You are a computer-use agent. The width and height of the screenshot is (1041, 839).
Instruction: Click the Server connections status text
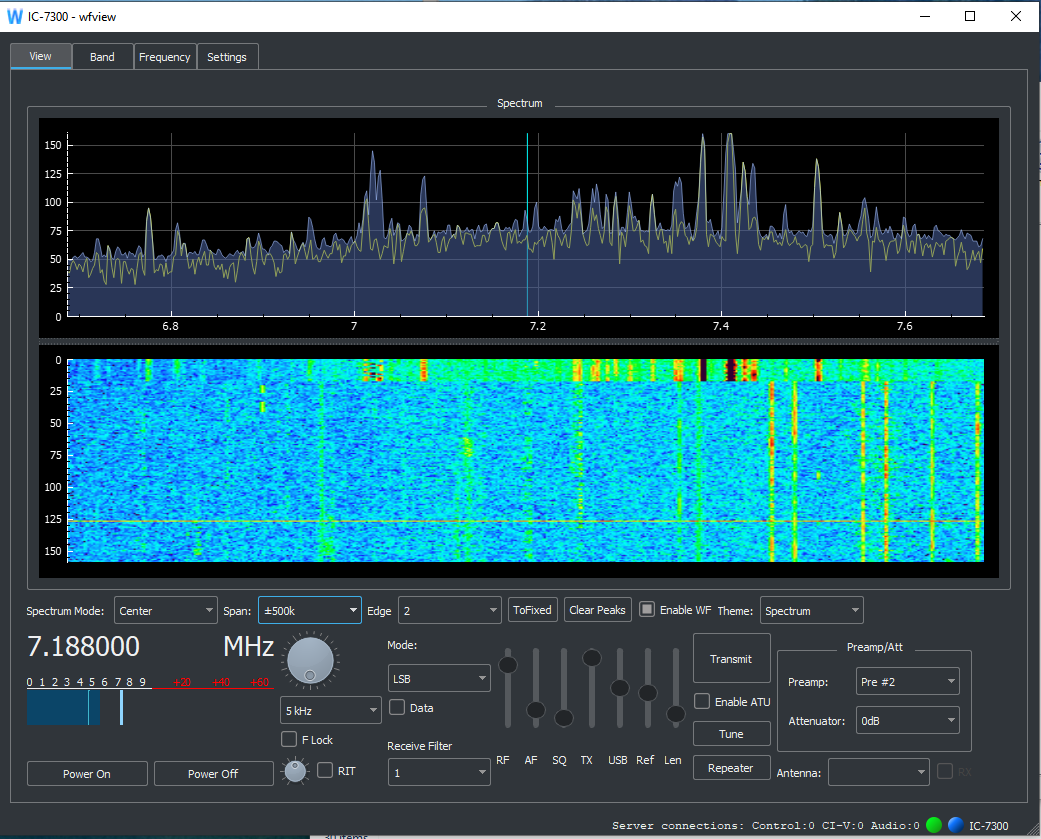(x=765, y=826)
